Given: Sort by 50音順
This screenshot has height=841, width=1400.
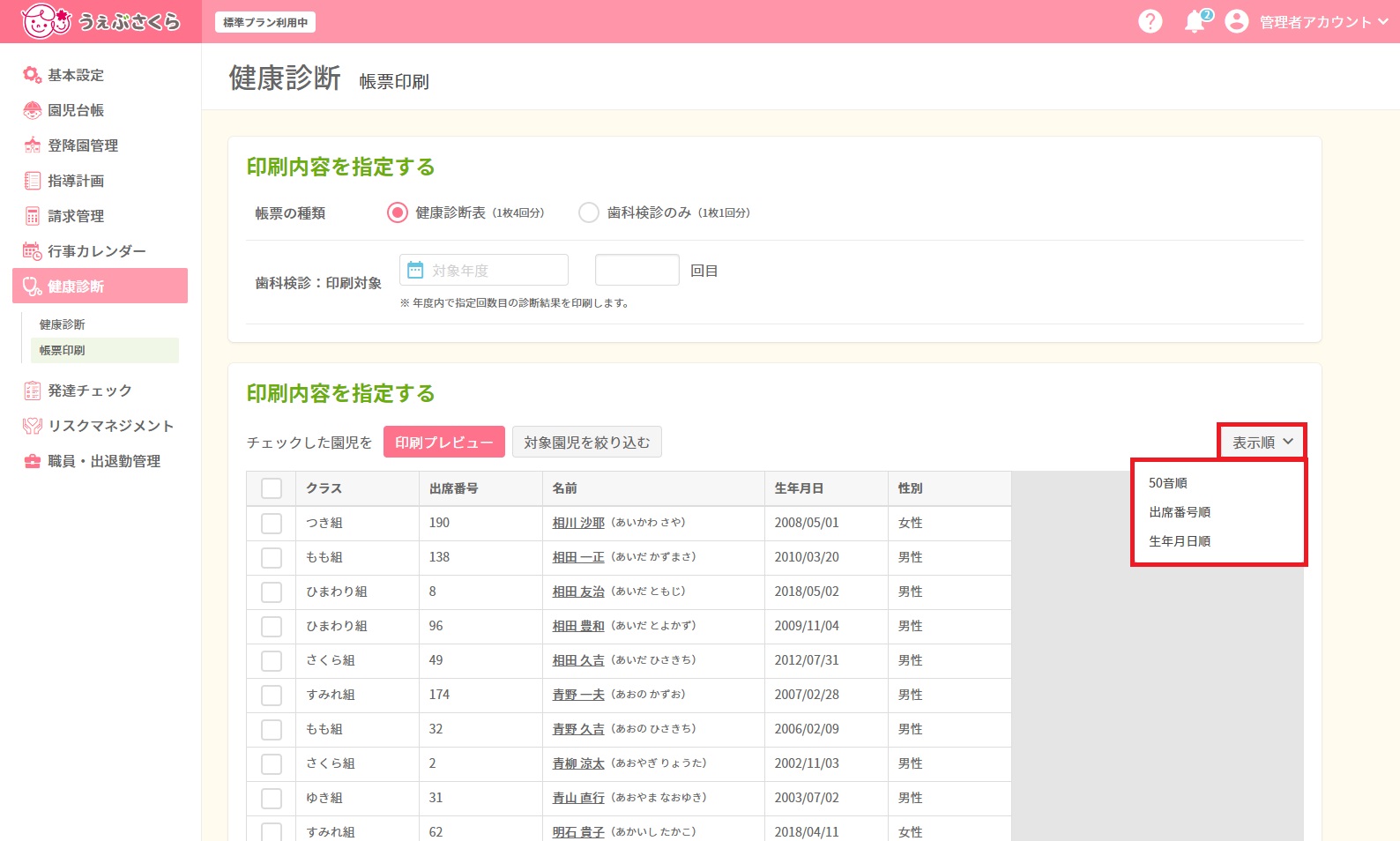Looking at the screenshot, I should [x=1168, y=483].
